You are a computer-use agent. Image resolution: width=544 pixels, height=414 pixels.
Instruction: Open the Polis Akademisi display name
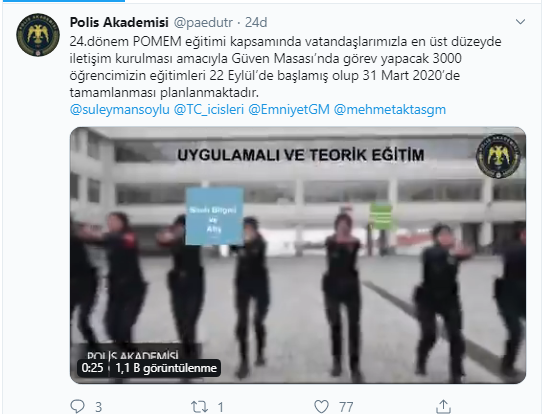[119, 22]
